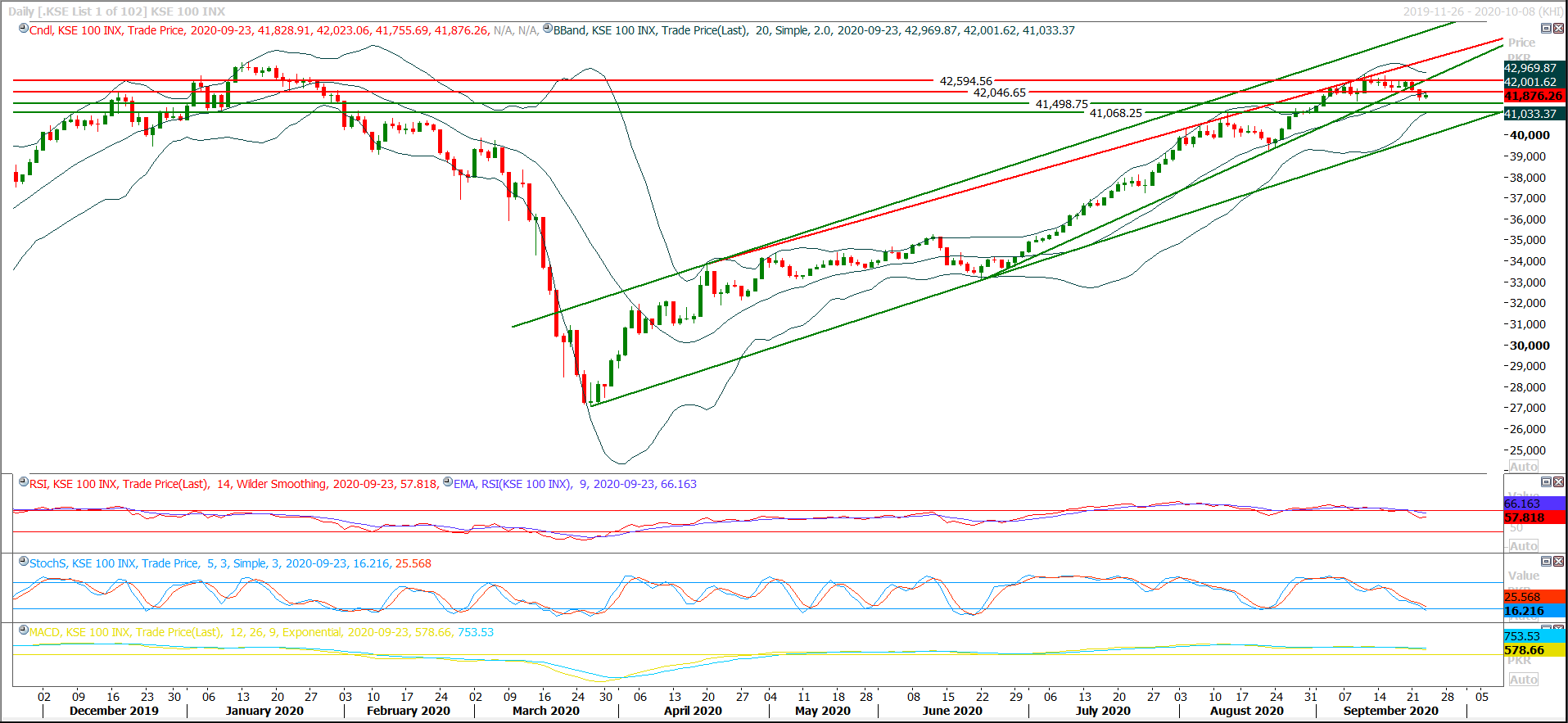Maximize the RSI indicator panel
The width and height of the screenshot is (1568, 723).
point(1546,482)
